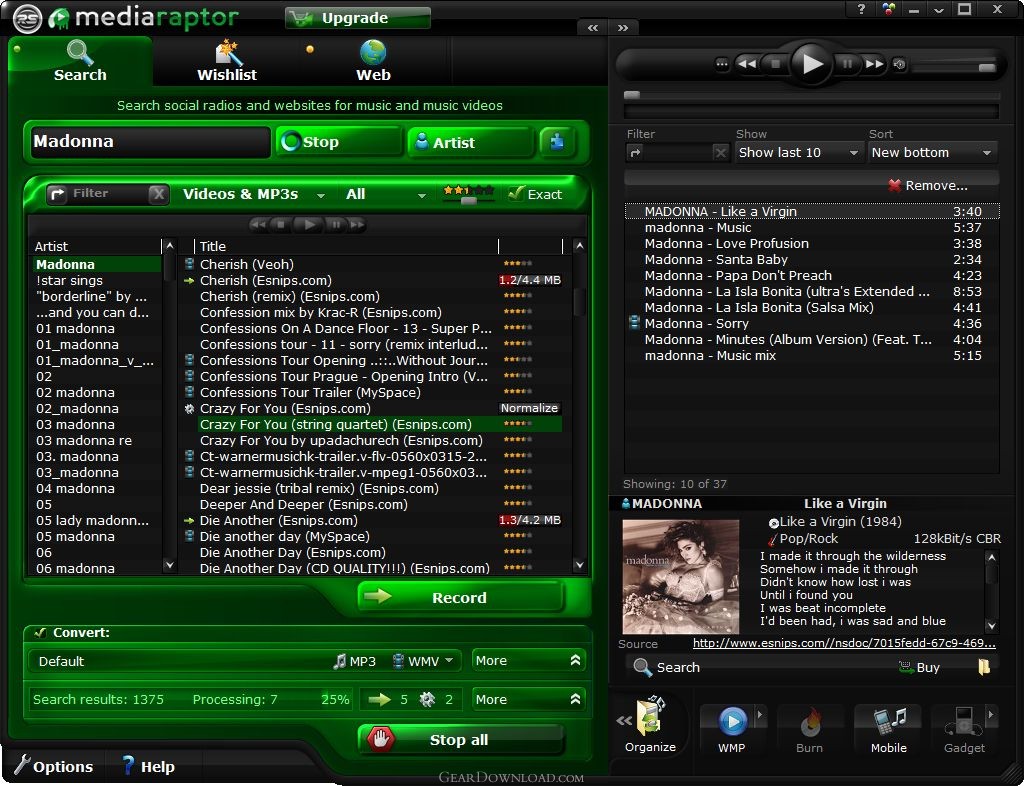Click the Remove... button

(928, 185)
